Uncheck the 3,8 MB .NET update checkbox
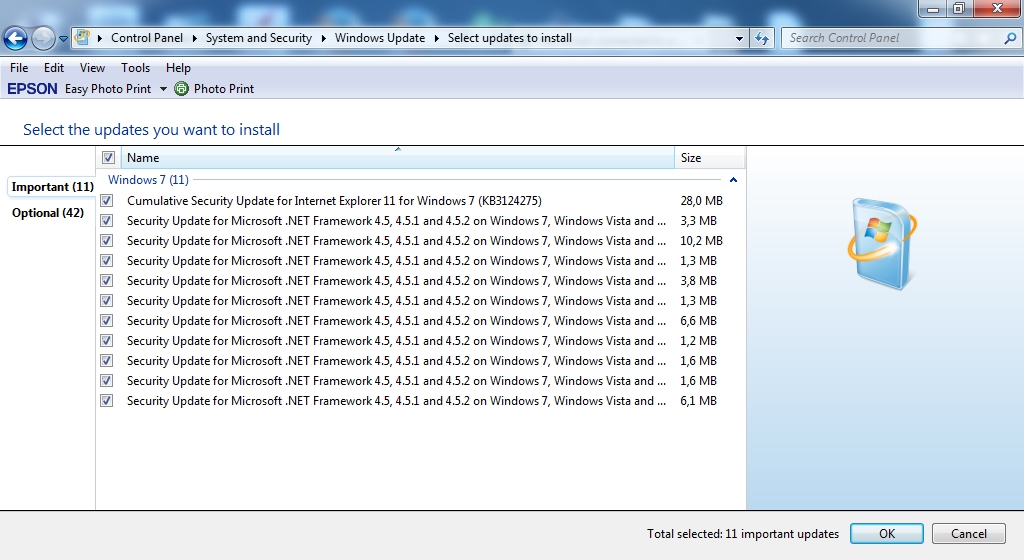 [106, 281]
